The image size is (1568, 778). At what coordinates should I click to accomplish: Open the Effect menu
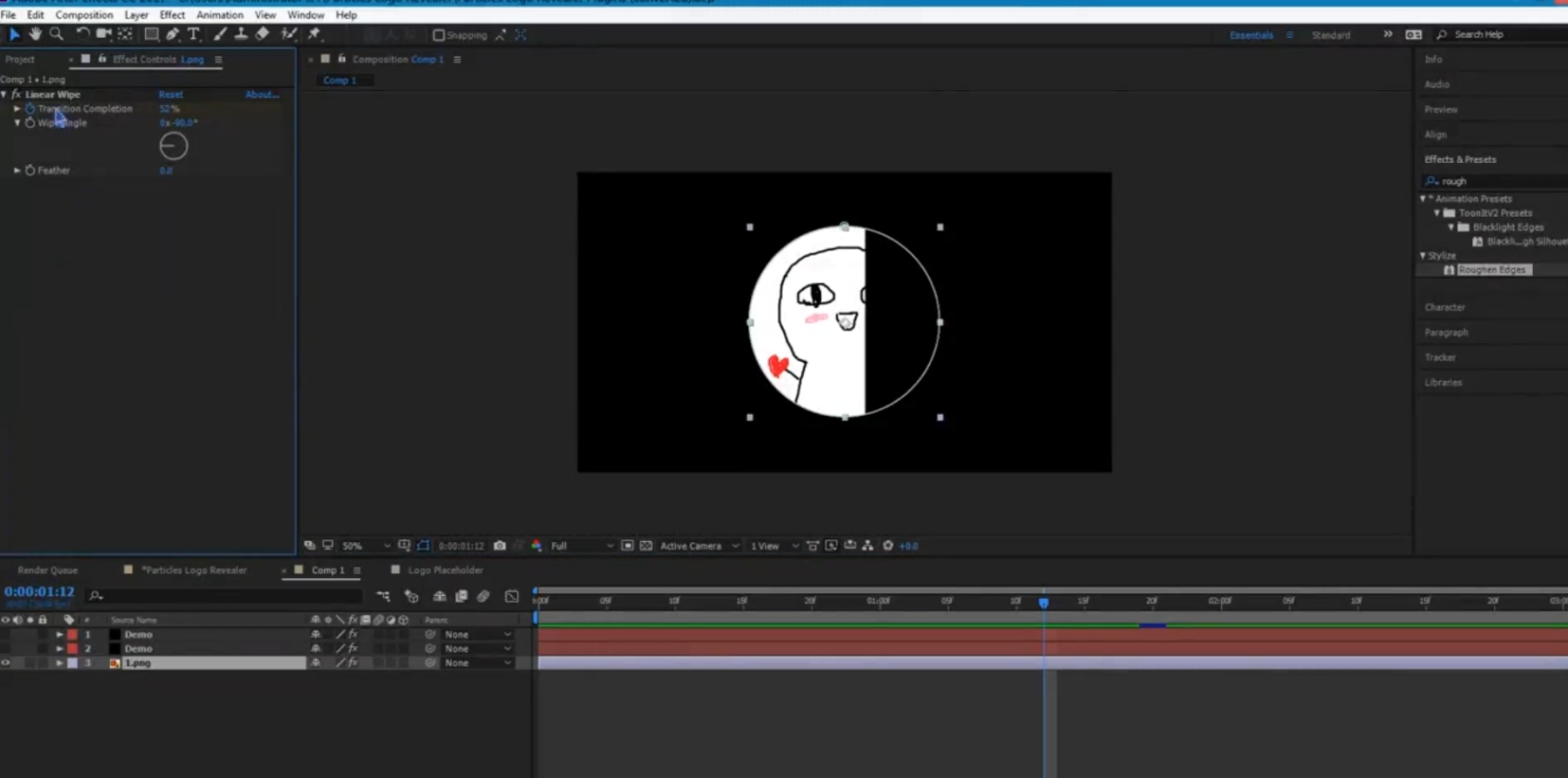(173, 15)
